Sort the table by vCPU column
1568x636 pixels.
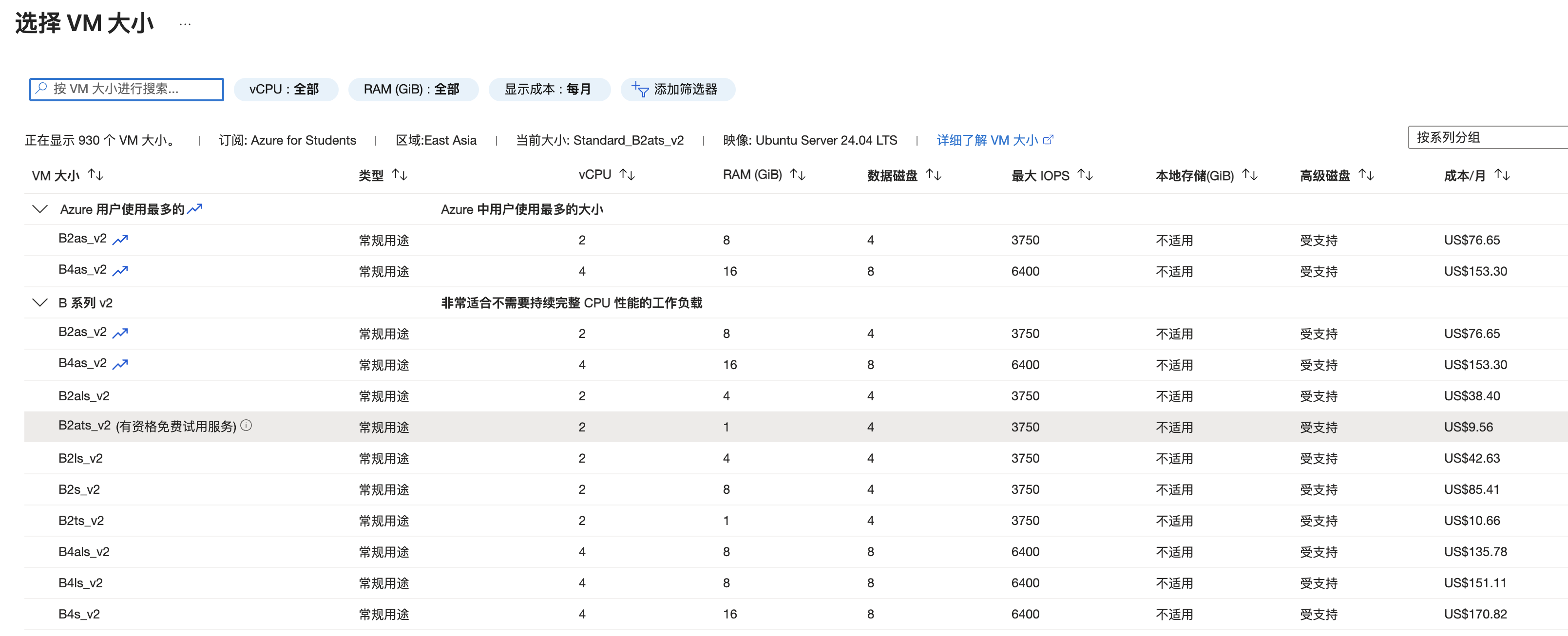coord(627,175)
